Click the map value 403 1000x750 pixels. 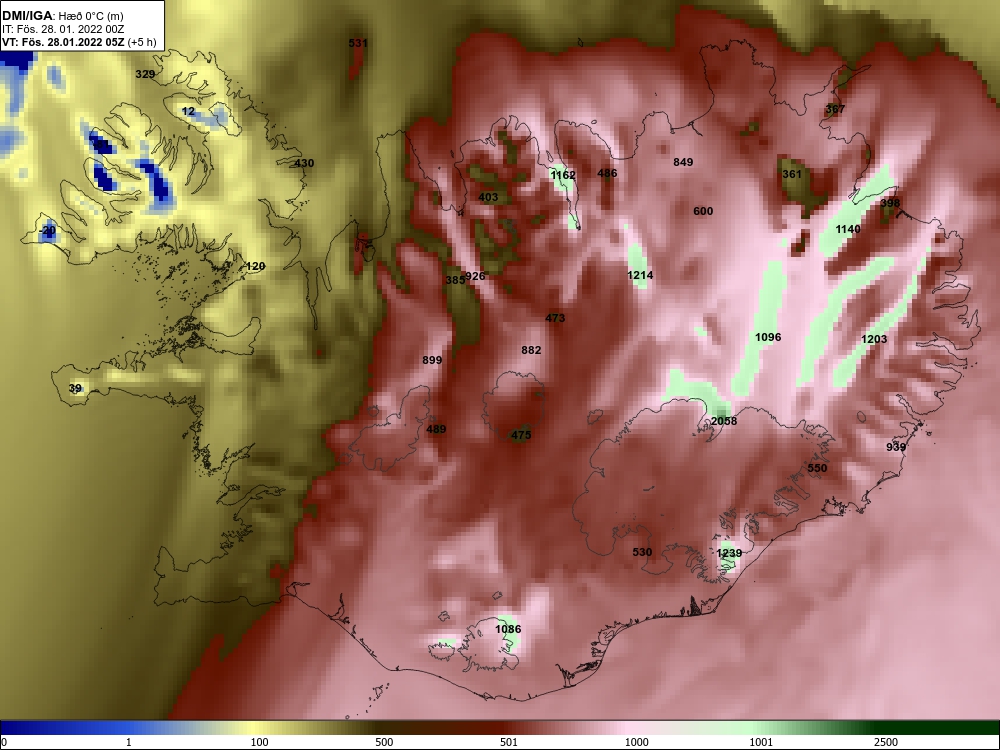[x=489, y=197]
